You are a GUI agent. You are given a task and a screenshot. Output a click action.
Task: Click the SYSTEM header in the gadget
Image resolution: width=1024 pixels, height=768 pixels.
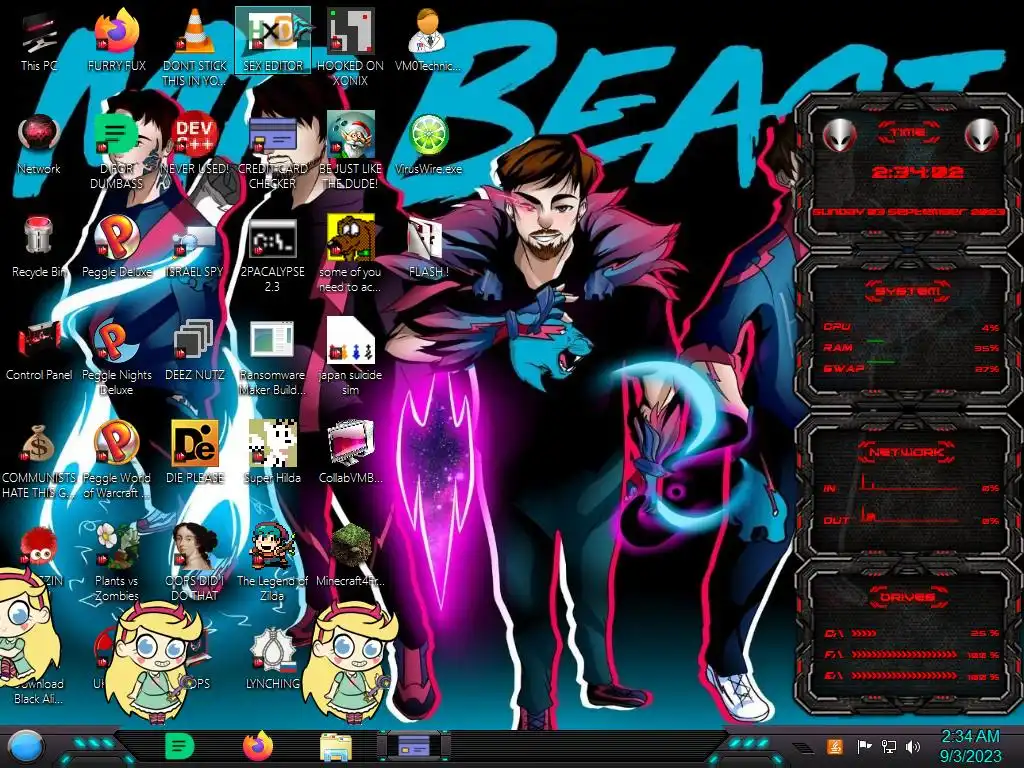click(x=907, y=291)
